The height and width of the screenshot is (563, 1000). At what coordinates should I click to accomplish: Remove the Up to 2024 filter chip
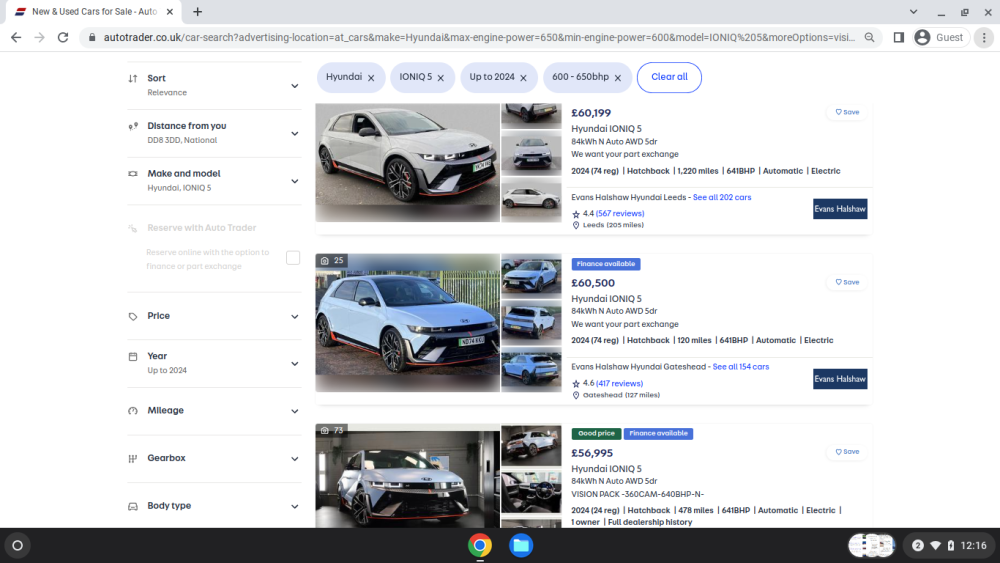pos(524,78)
